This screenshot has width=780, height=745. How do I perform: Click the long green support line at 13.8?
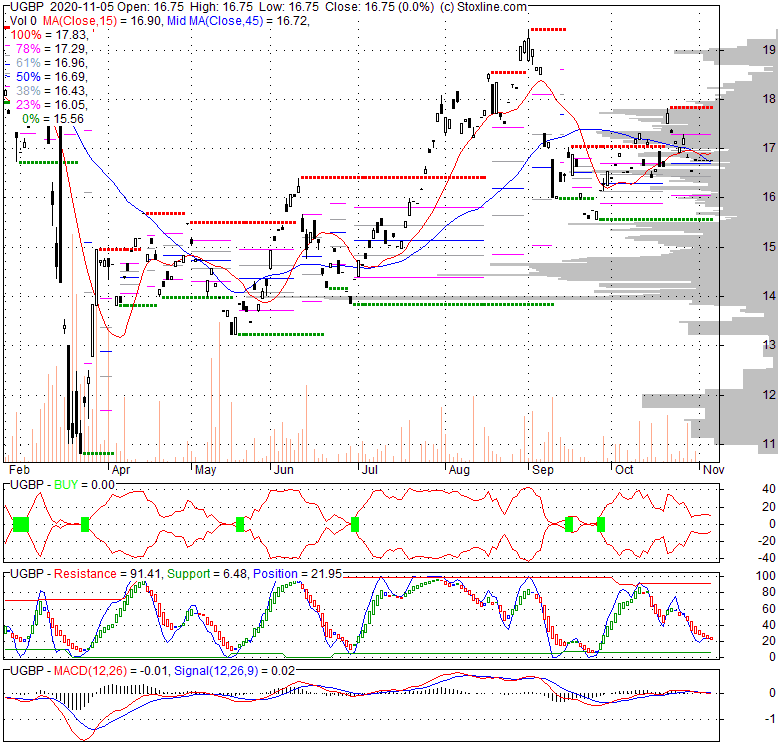coord(453,304)
